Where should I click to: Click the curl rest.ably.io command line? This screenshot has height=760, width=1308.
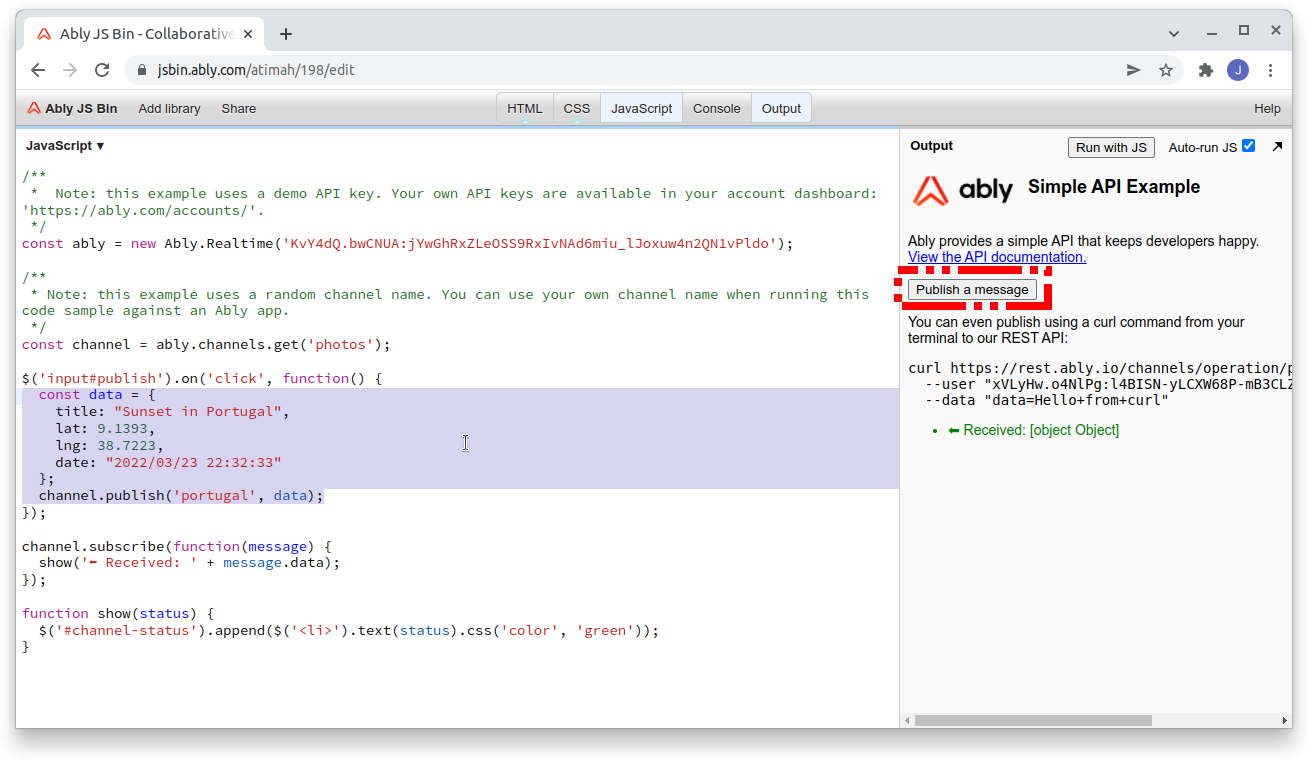click(x=1100, y=368)
